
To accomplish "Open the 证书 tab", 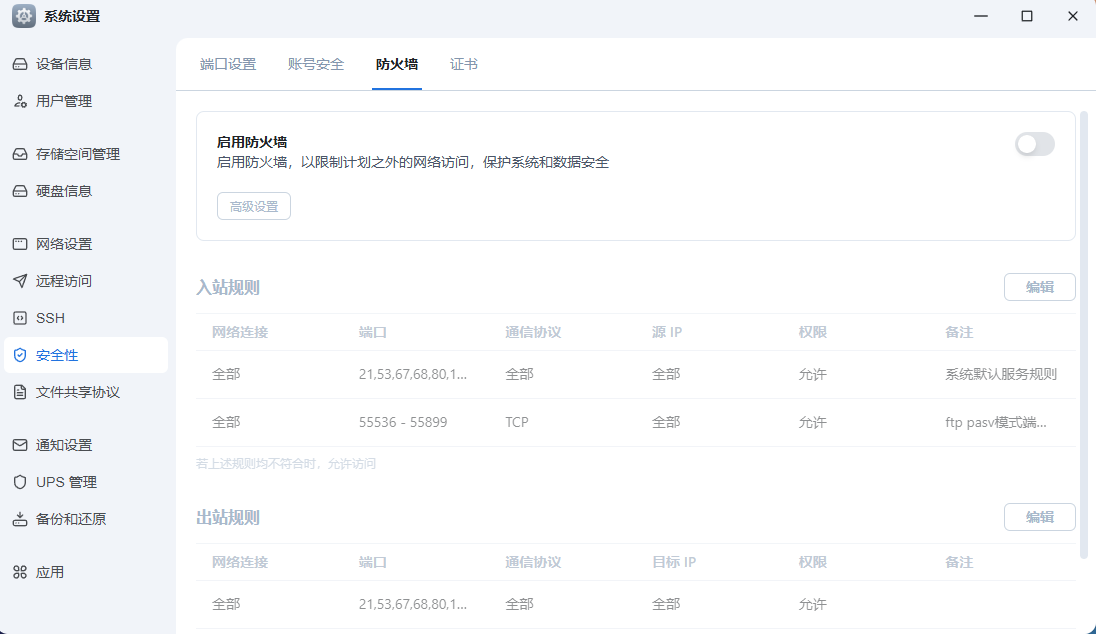I will [464, 64].
